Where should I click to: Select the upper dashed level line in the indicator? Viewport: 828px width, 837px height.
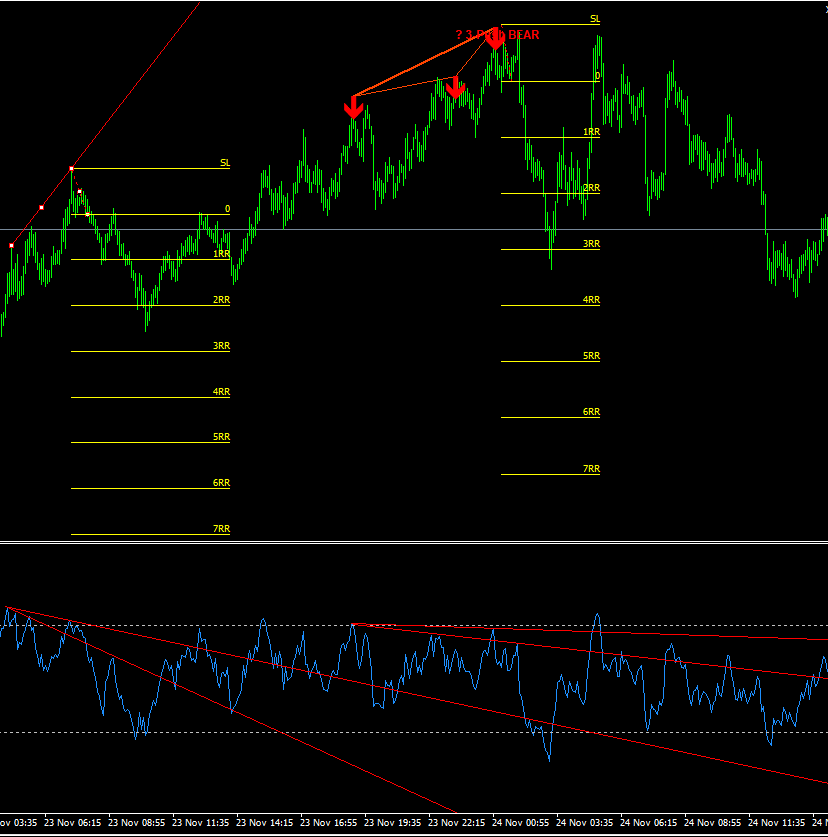pyautogui.click(x=414, y=625)
